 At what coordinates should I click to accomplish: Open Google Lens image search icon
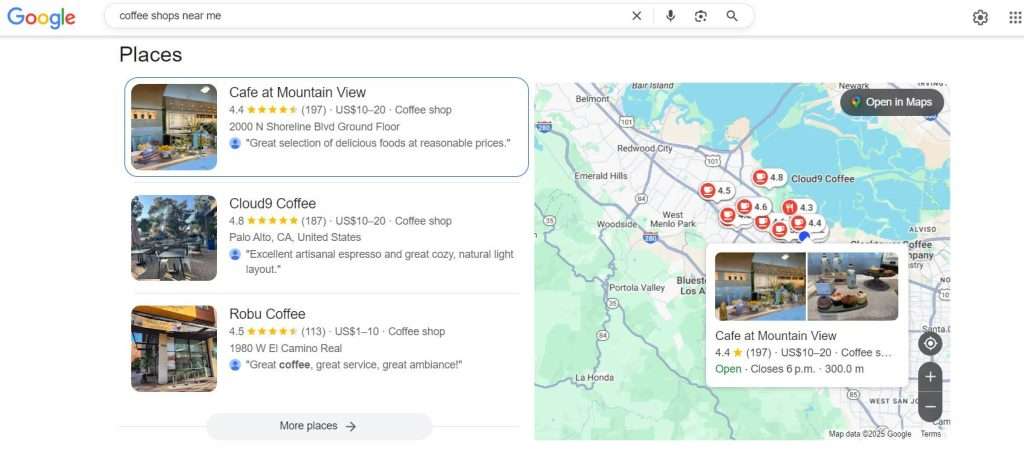[x=701, y=16]
